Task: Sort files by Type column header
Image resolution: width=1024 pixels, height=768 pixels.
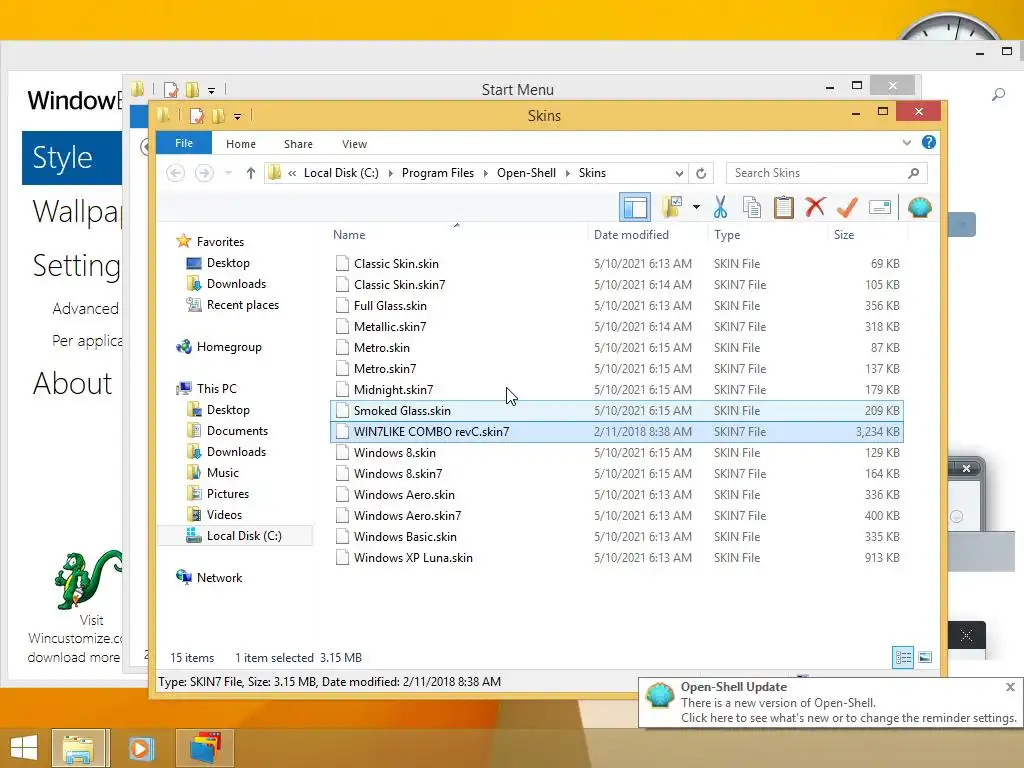Action: (x=727, y=234)
